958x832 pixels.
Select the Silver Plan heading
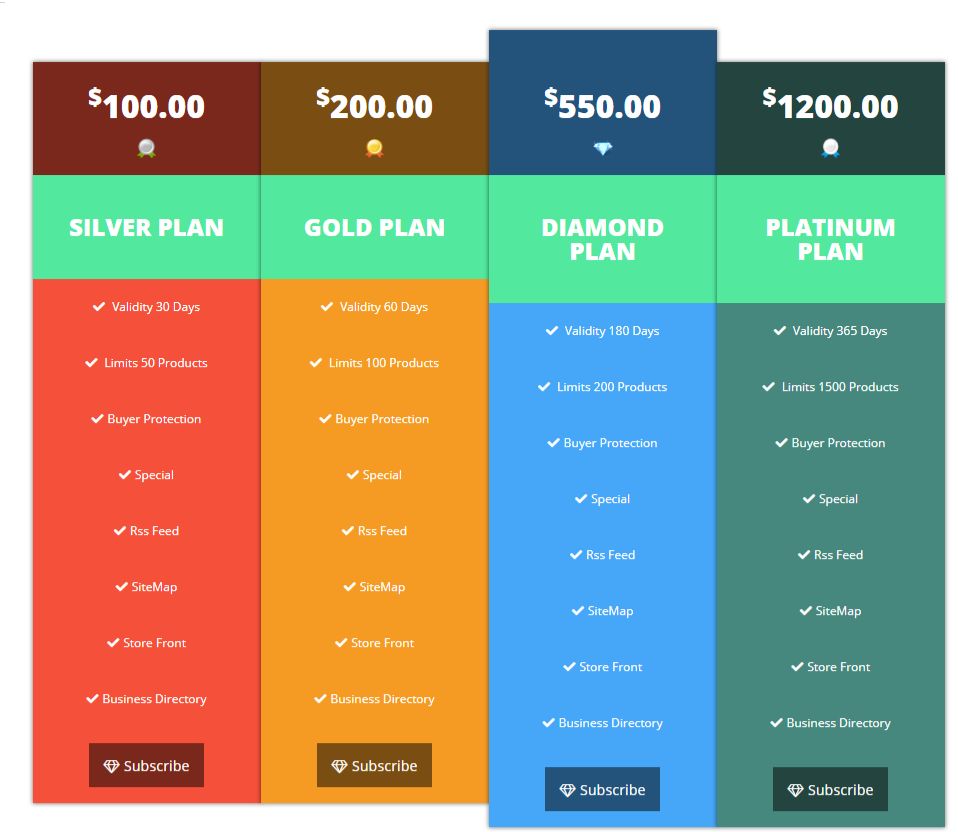click(x=146, y=228)
